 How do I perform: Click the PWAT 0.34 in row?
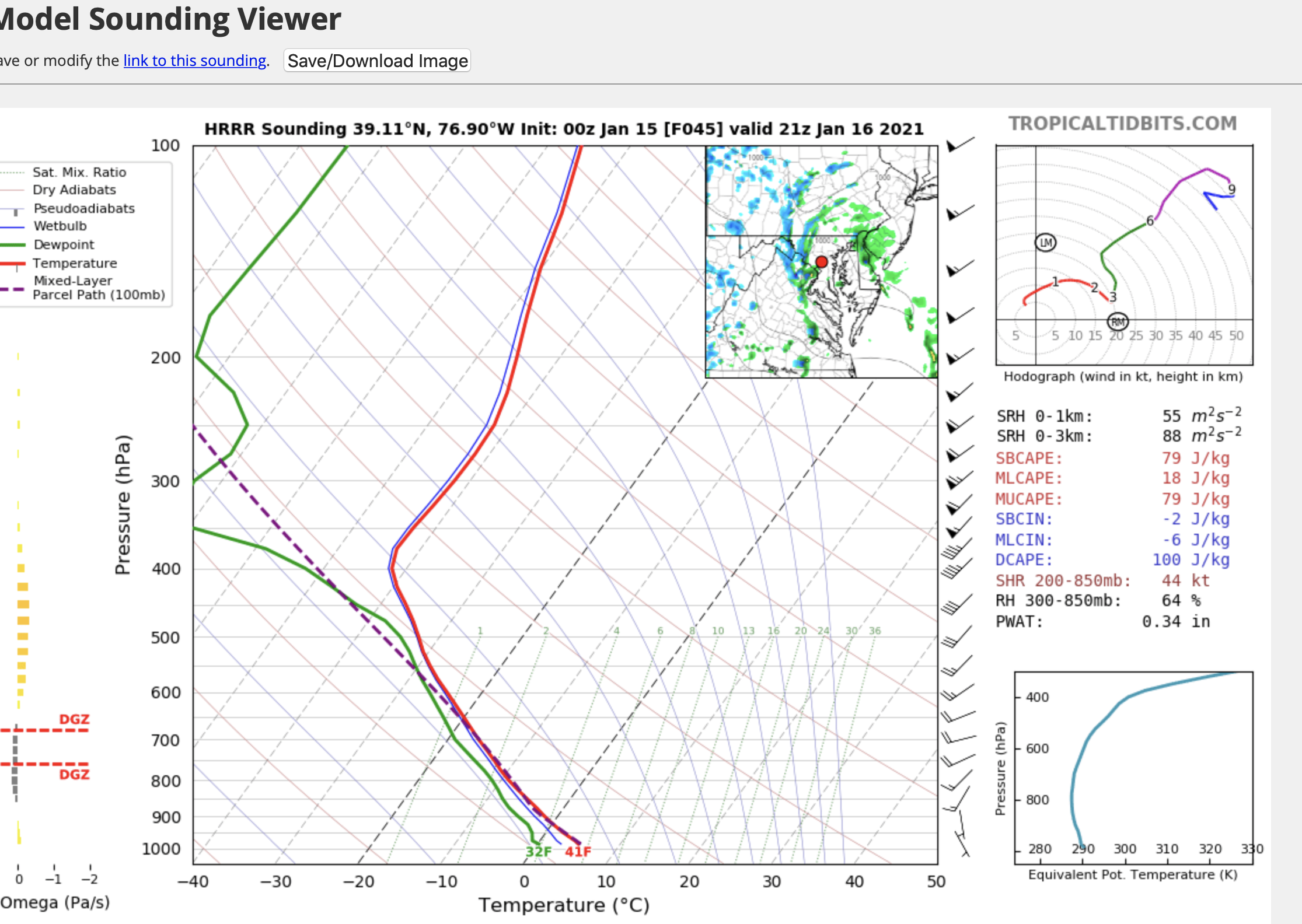pos(1103,622)
